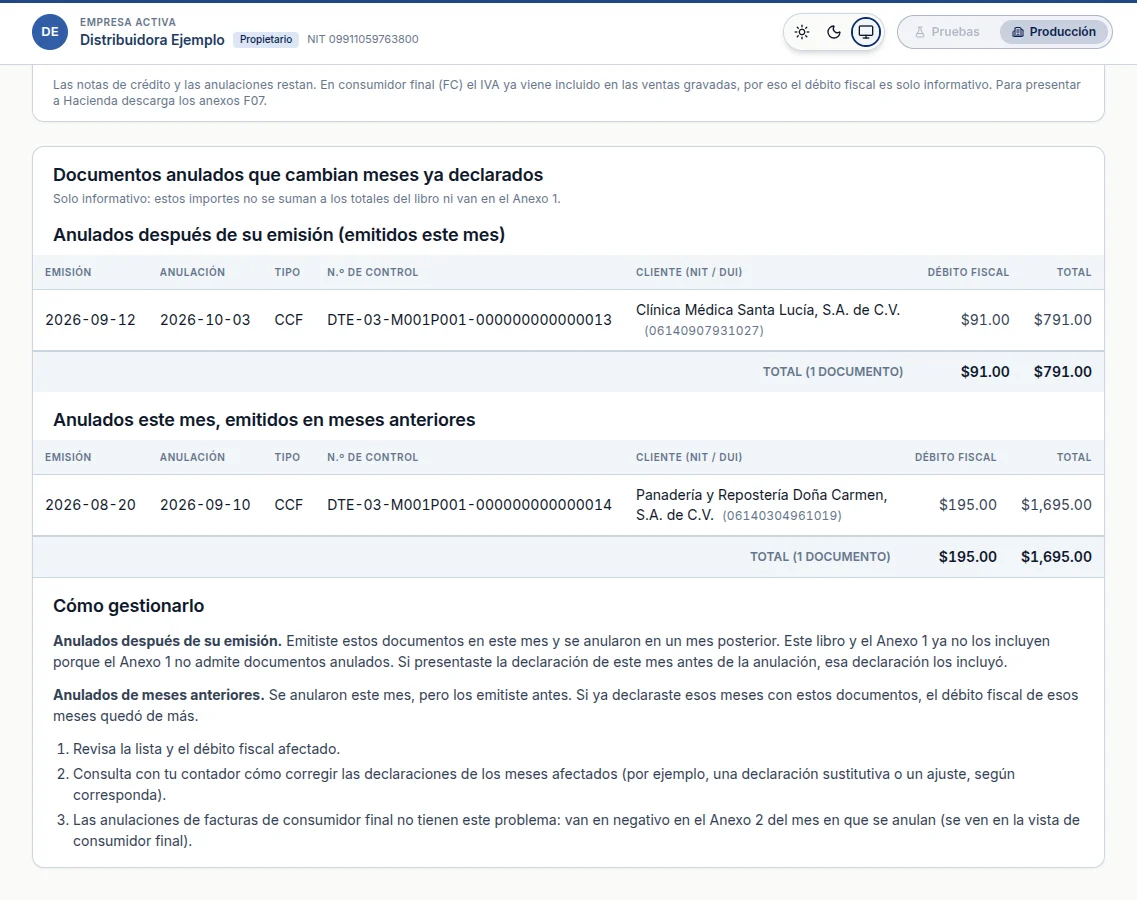Viewport: 1137px width, 900px height.
Task: Click the Propietario badge
Action: pos(266,39)
